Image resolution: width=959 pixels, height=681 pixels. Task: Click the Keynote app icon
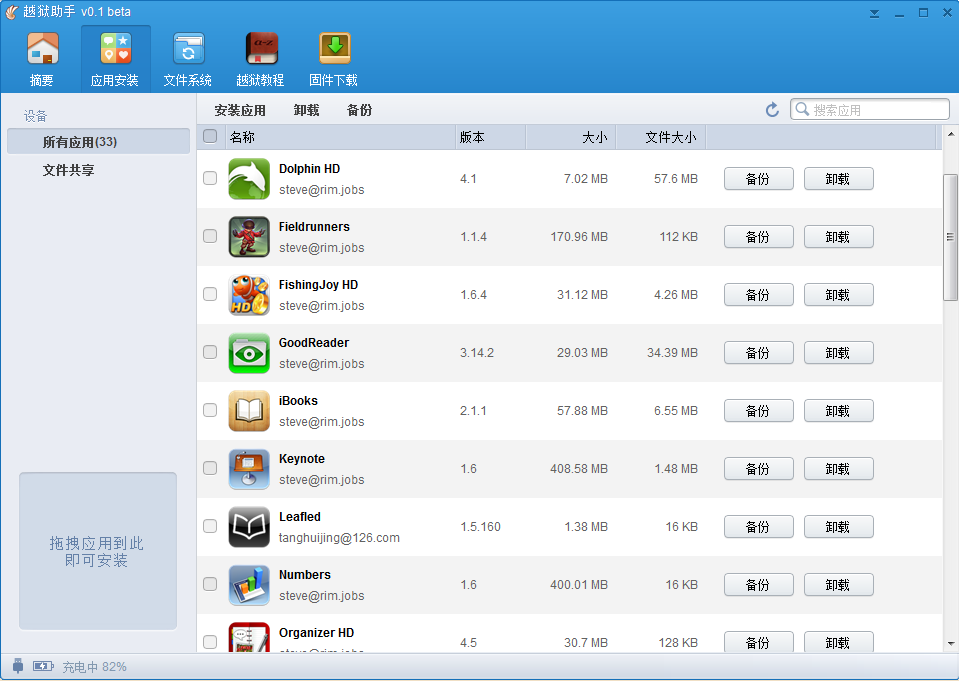coord(248,469)
